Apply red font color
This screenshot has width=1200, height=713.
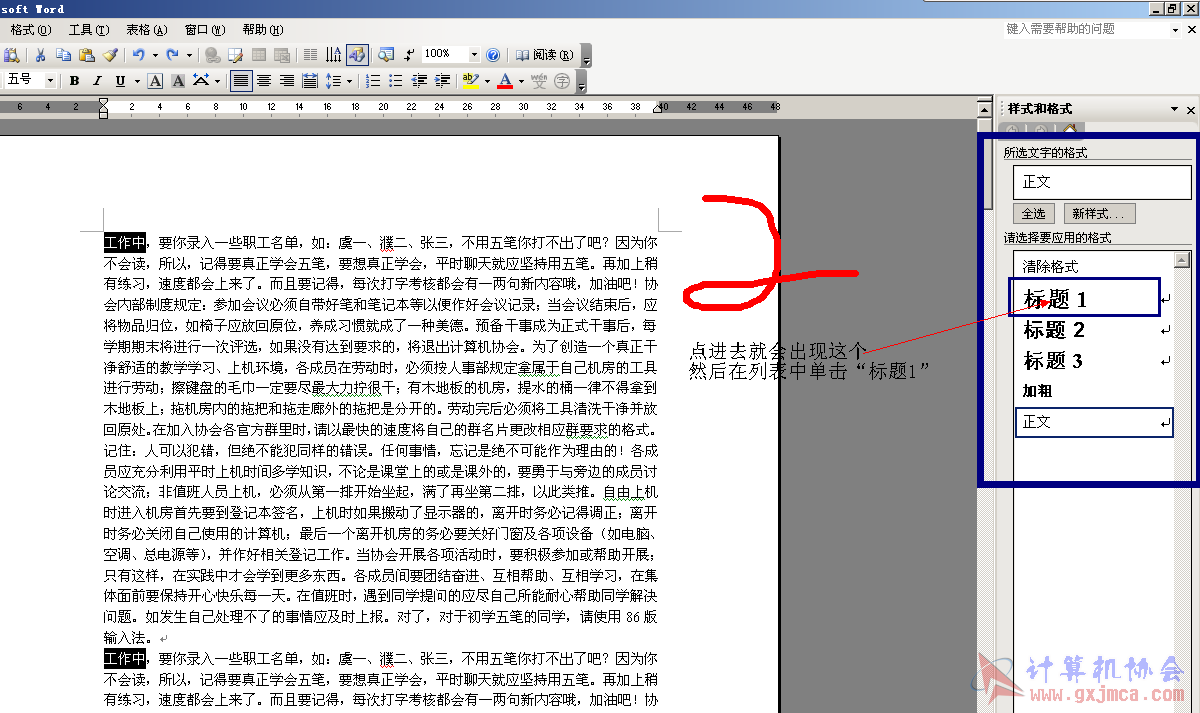click(x=505, y=81)
